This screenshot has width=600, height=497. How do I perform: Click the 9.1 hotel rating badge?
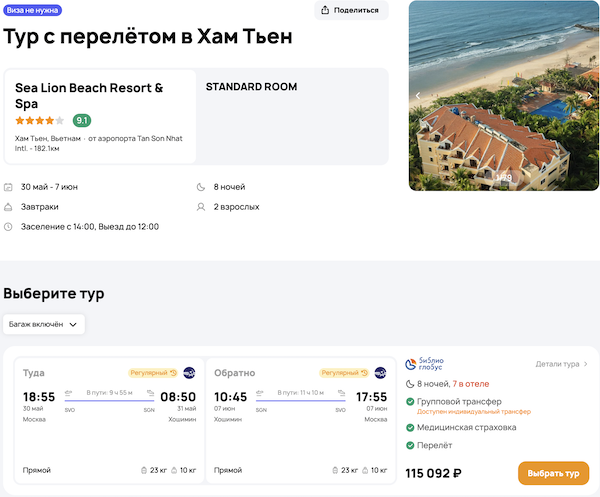pos(82,120)
